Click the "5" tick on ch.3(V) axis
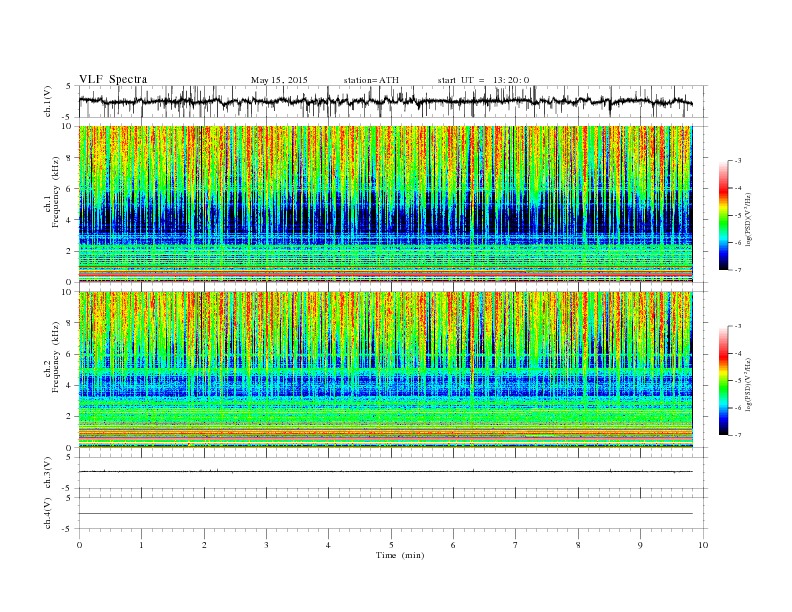This screenshot has height=612, width=792. pos(70,457)
